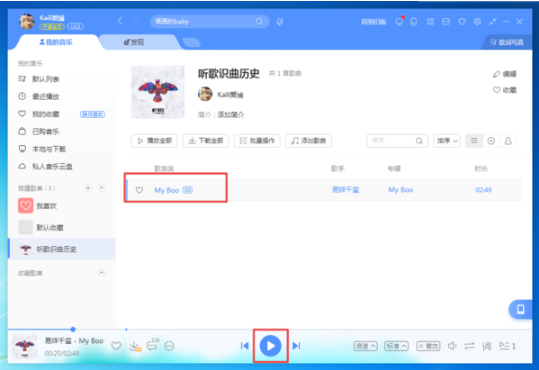Like the now-playing song in bottom bar
The image size is (539, 370).
[x=116, y=346]
